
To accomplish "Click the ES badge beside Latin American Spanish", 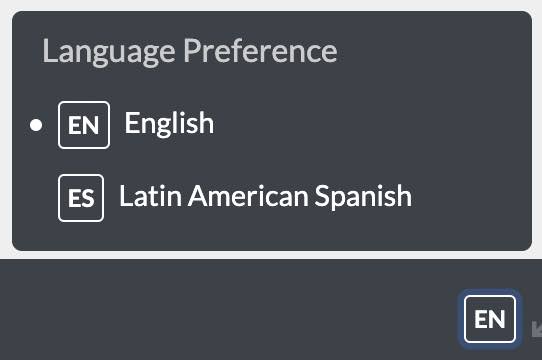I will click(81, 198).
